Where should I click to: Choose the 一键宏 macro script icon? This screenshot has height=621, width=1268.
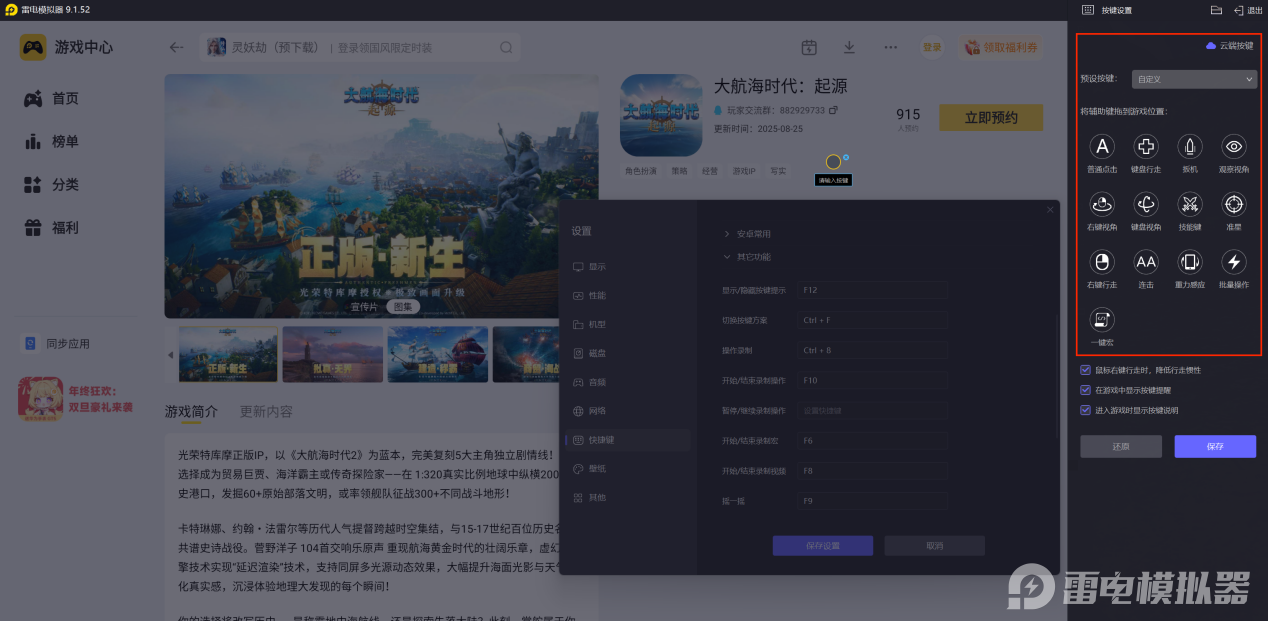[1101, 320]
